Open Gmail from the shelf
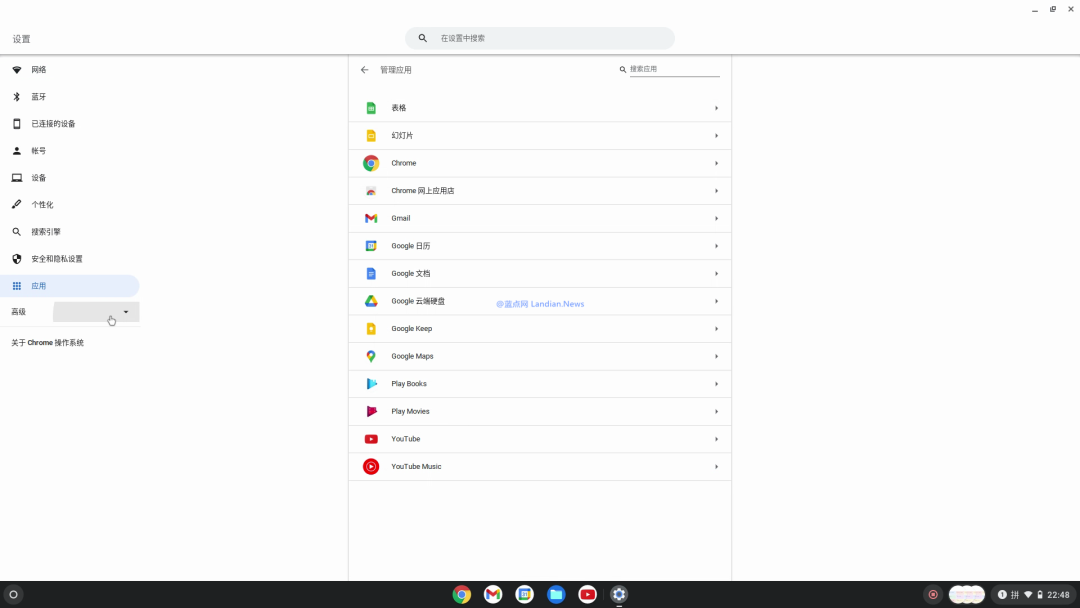The width and height of the screenshot is (1080, 608). 492,594
